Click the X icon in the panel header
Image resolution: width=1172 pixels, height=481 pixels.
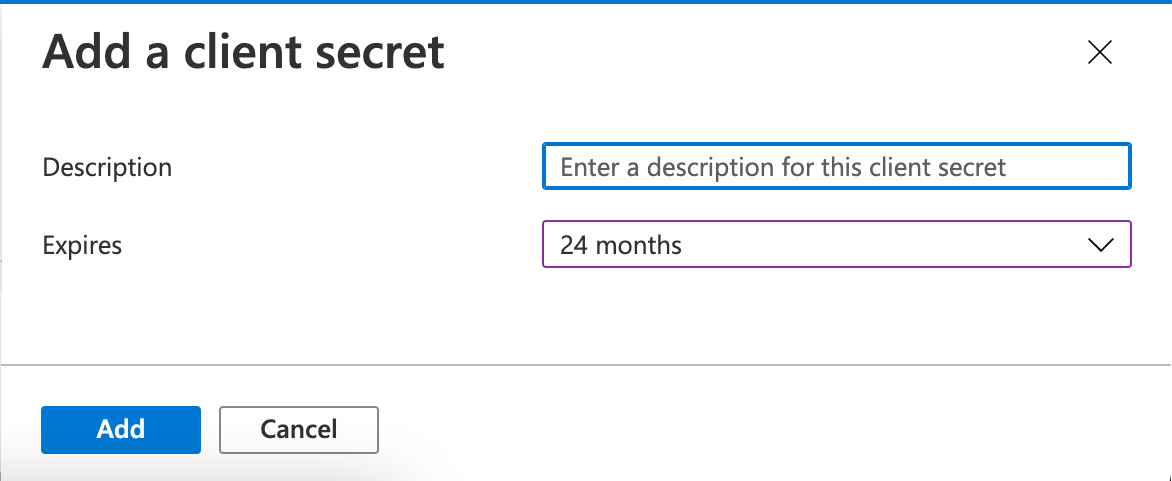(1099, 53)
